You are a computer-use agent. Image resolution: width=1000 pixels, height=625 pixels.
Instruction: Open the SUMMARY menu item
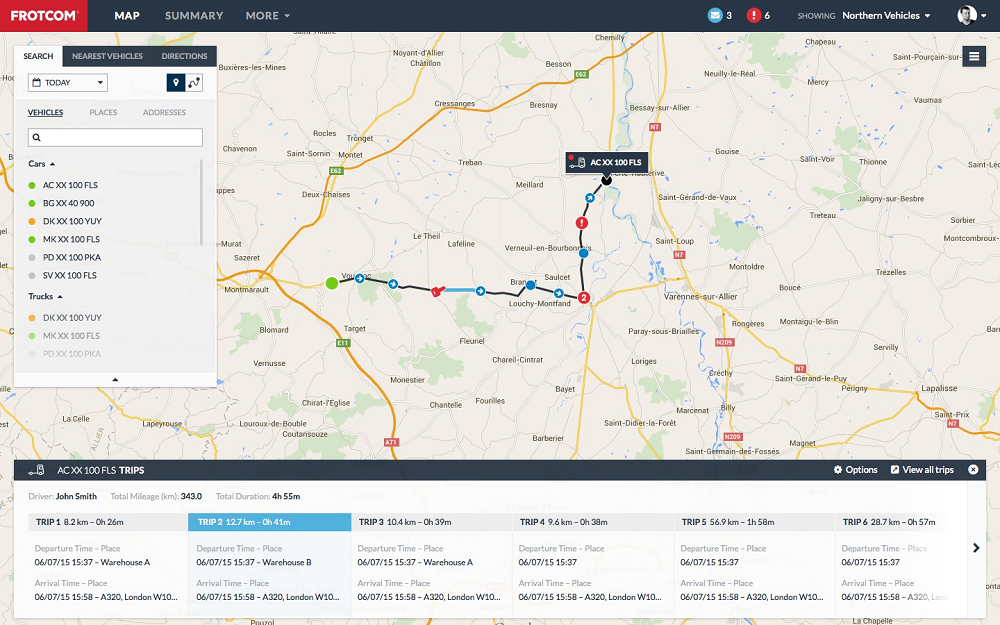(x=194, y=15)
